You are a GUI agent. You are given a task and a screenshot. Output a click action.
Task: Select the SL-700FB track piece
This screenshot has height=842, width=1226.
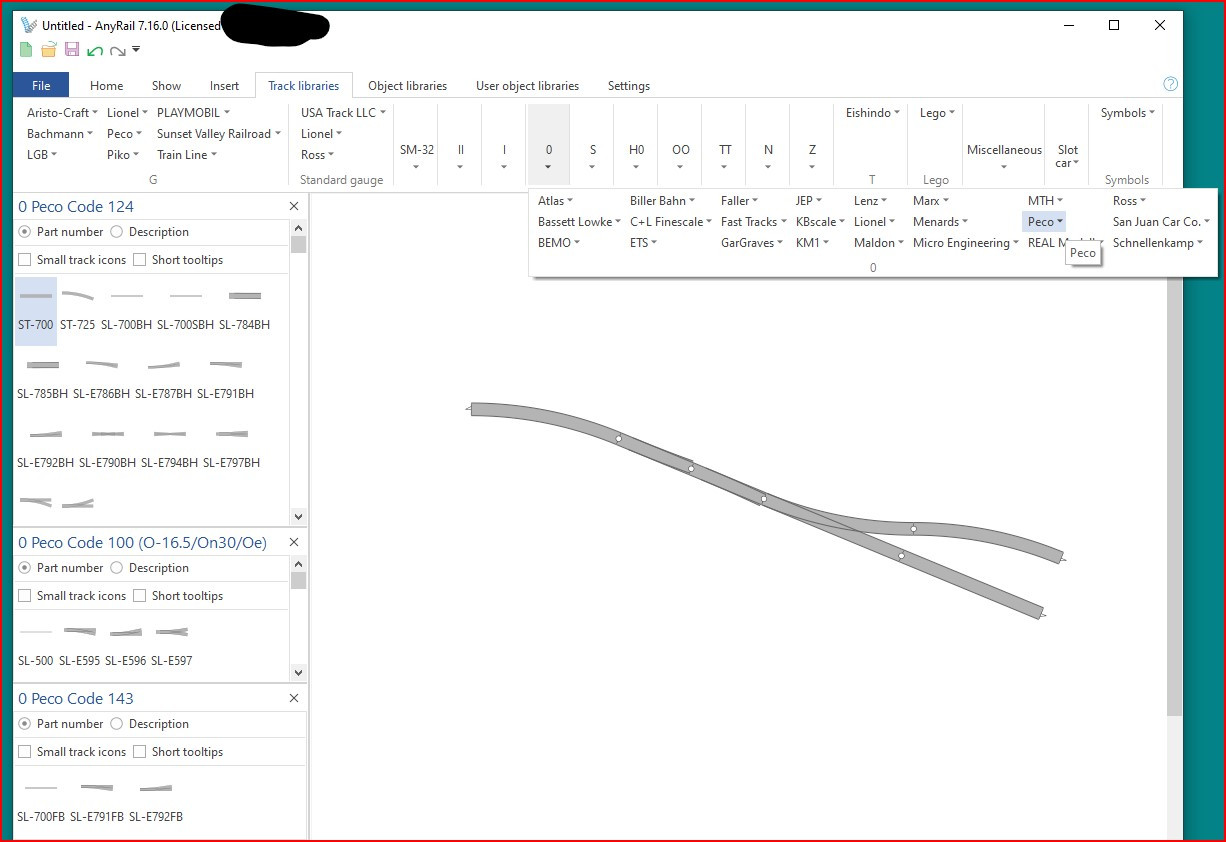pos(41,802)
